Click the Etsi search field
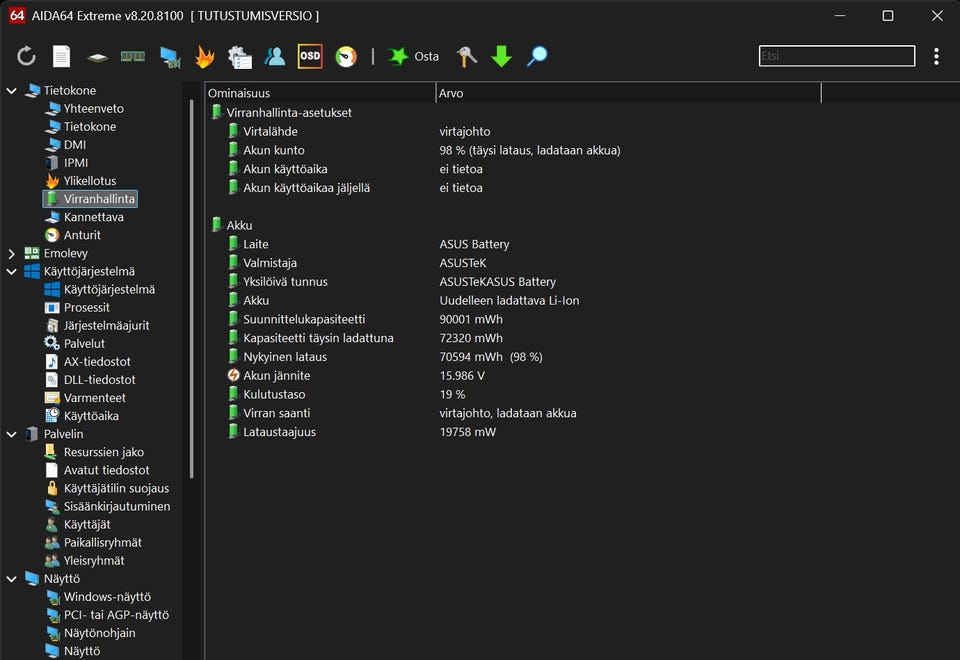The height and width of the screenshot is (660, 960). click(836, 57)
